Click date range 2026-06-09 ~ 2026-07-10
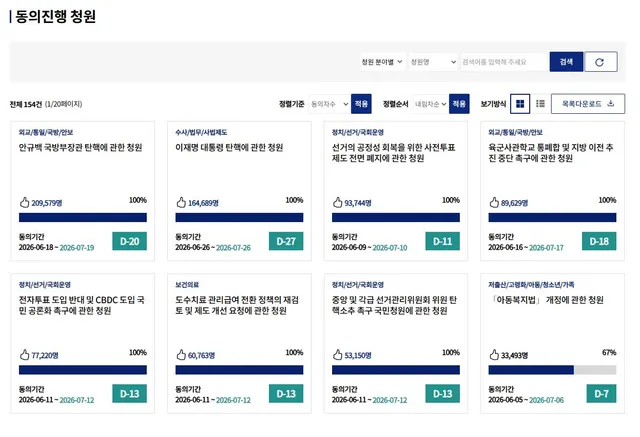This screenshot has height=437, width=640. point(369,248)
